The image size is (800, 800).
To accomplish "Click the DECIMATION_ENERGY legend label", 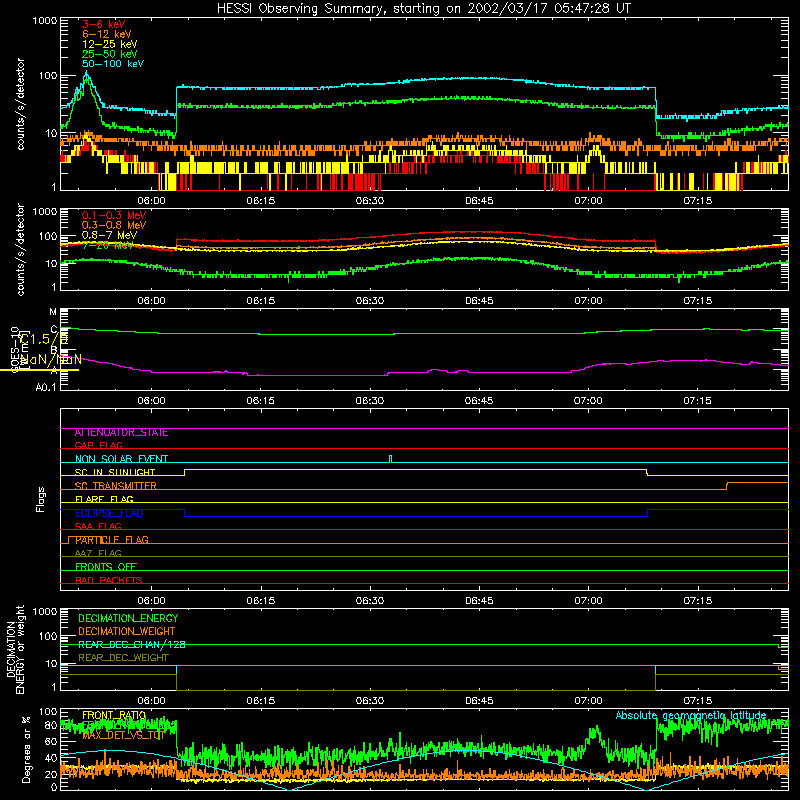I will pyautogui.click(x=128, y=618).
